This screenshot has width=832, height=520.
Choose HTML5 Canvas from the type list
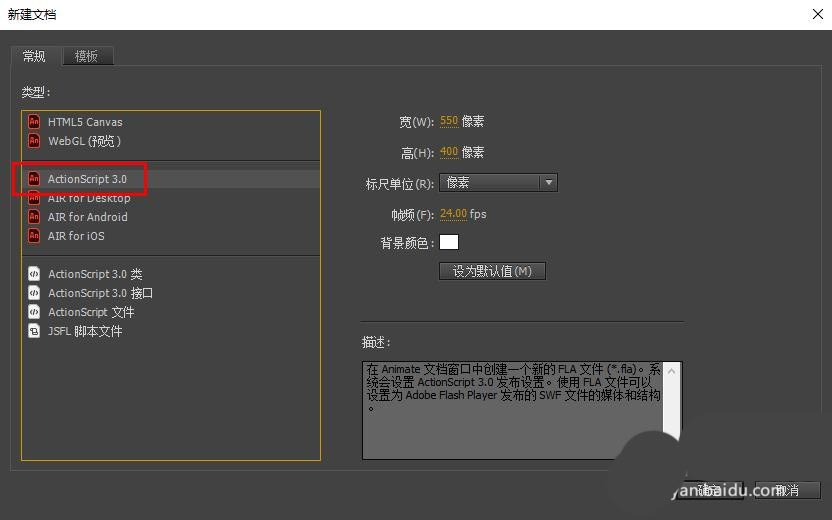(x=85, y=122)
